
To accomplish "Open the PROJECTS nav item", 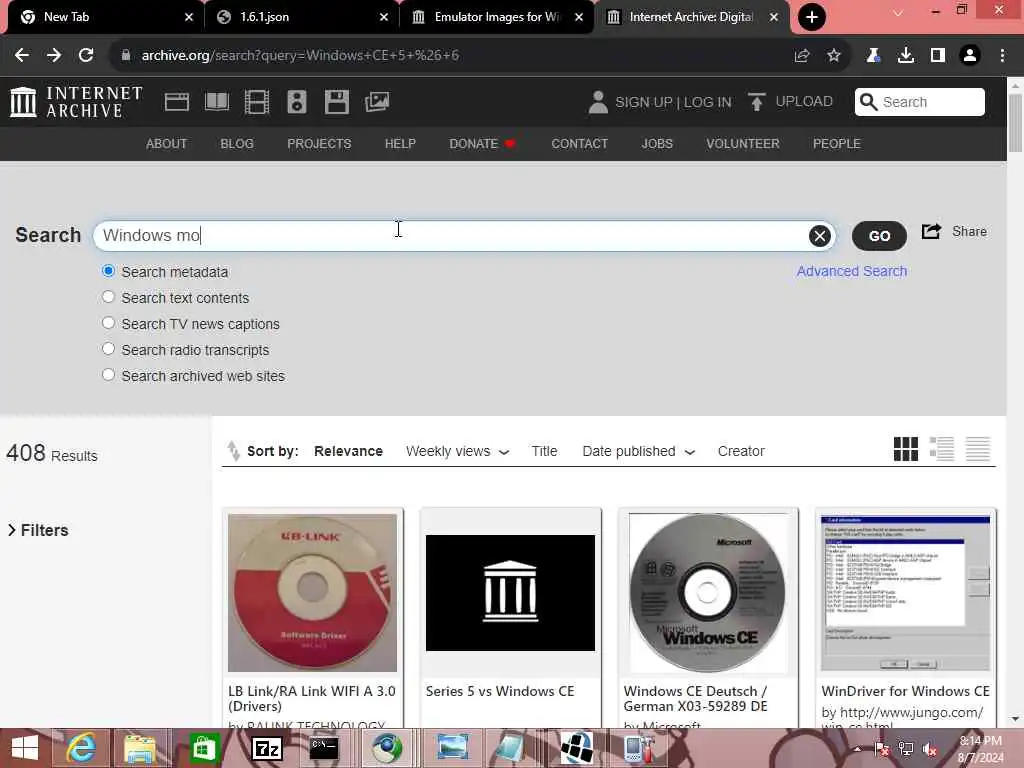I will click(x=319, y=144).
